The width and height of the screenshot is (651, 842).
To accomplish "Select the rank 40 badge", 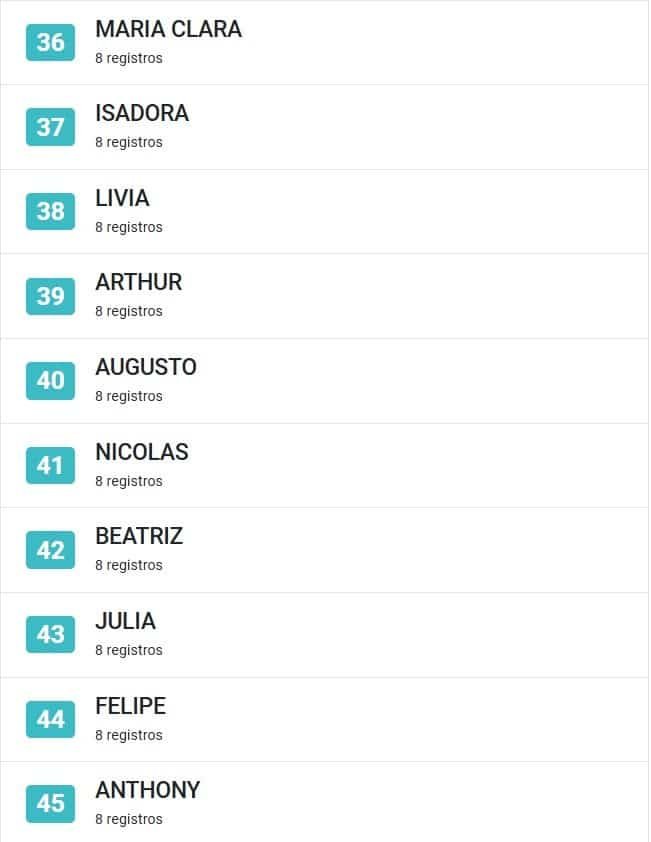I will (x=50, y=381).
